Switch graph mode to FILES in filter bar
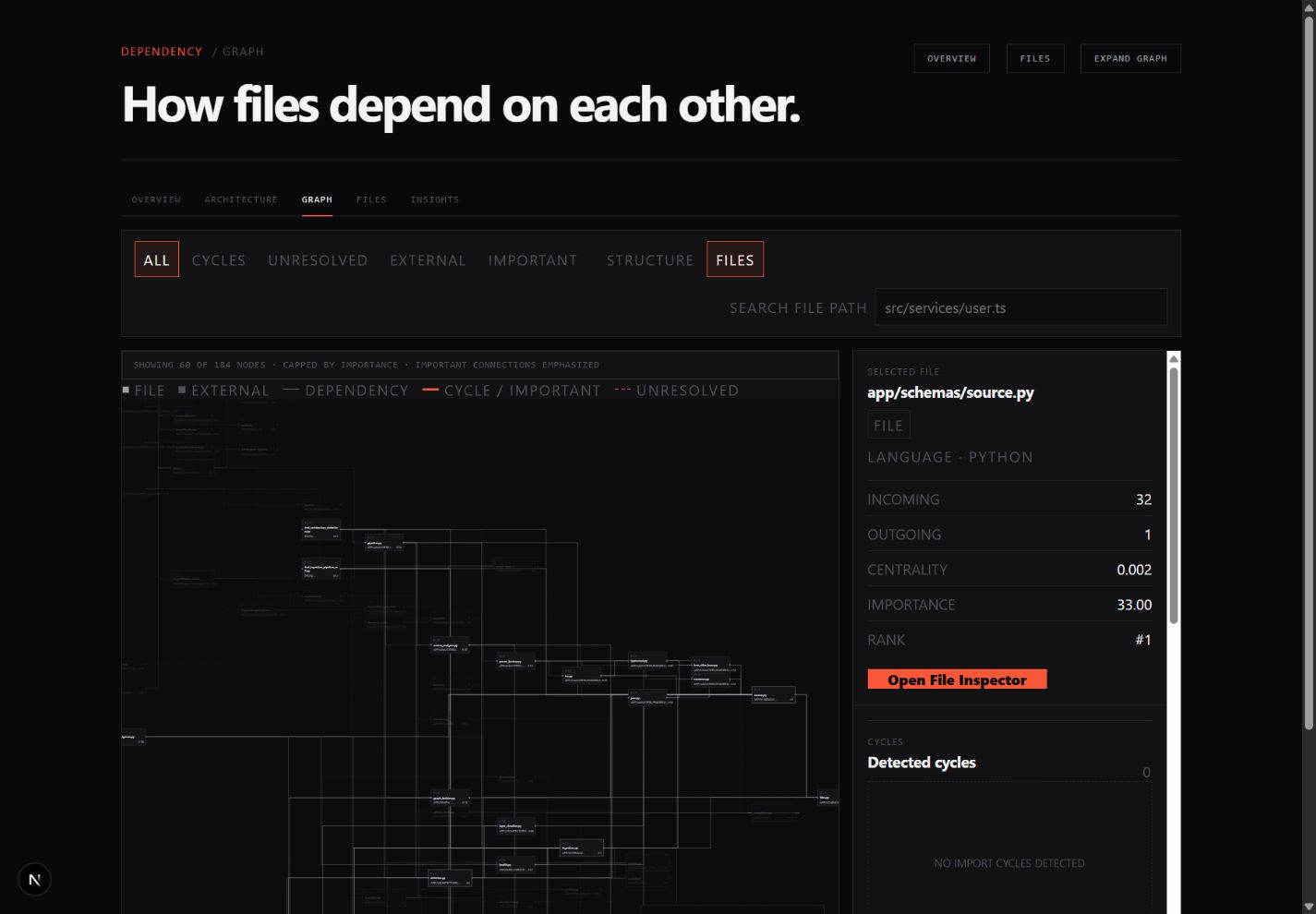Screen dimensions: 1316x914 click(735, 259)
